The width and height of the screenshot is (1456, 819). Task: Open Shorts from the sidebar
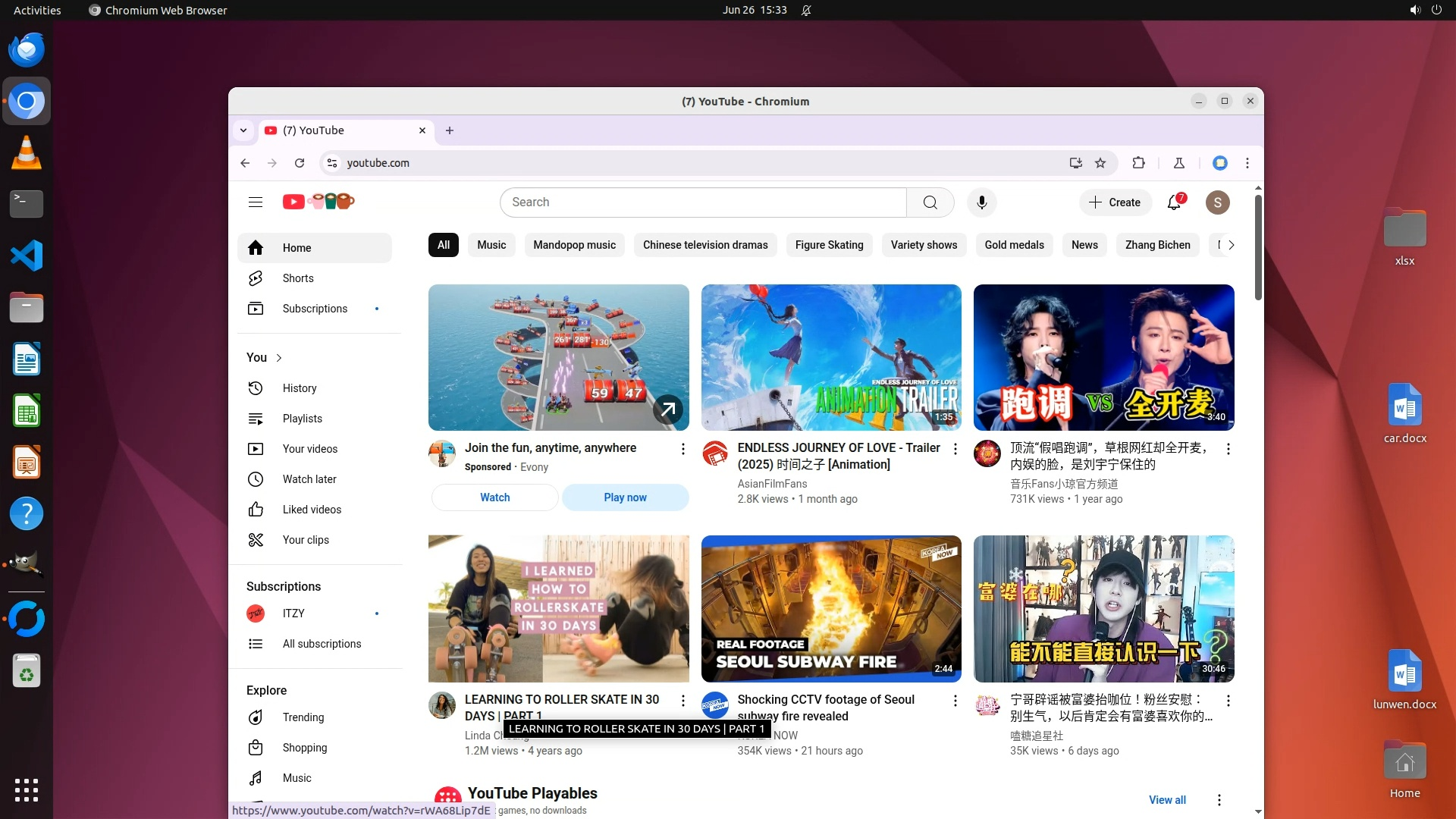click(297, 278)
